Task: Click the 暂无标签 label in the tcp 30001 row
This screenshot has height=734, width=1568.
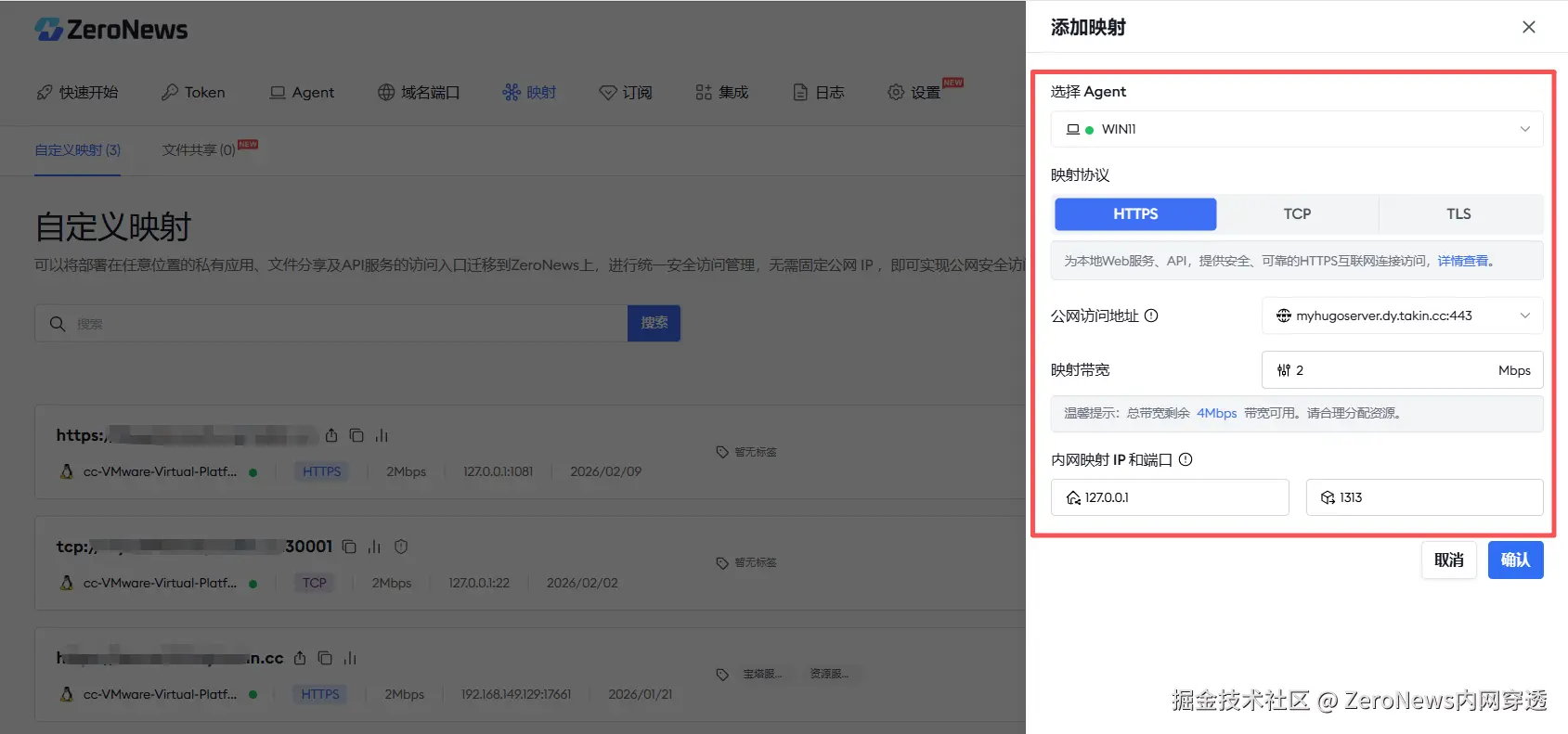Action: click(756, 563)
